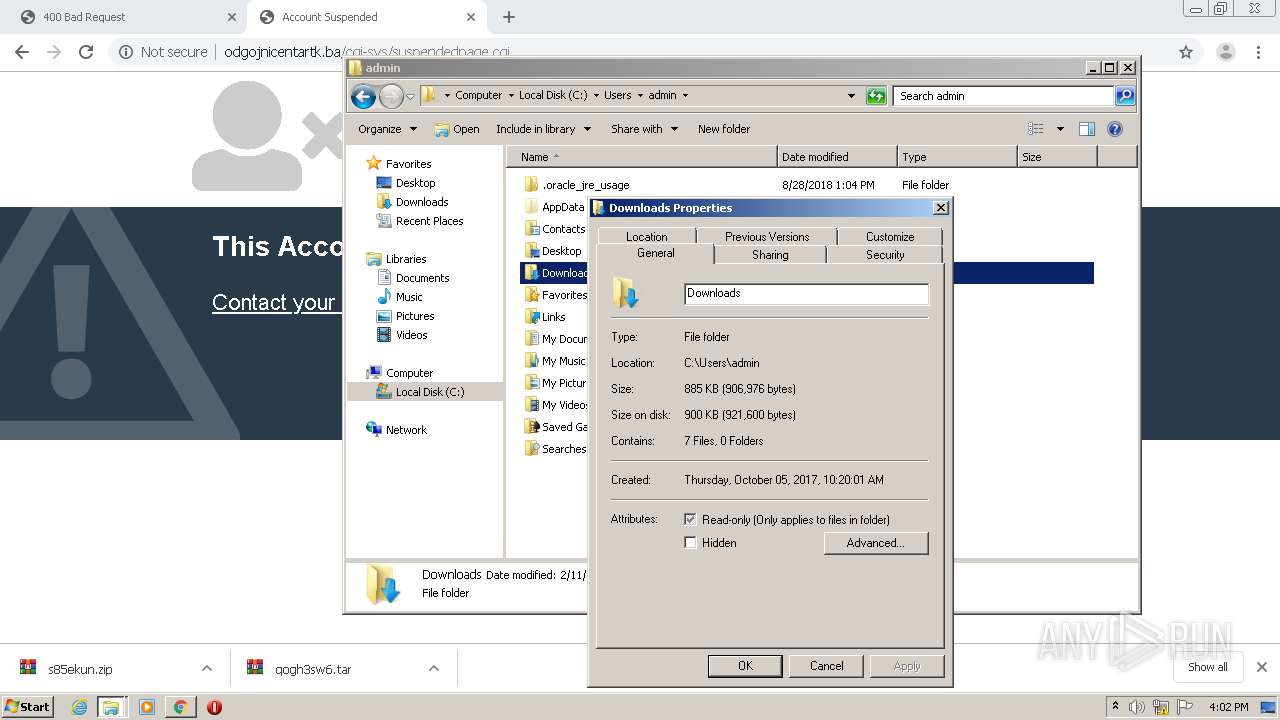Viewport: 1280px width, 720px height.
Task: Click Chrome reload page icon
Action: (86, 52)
